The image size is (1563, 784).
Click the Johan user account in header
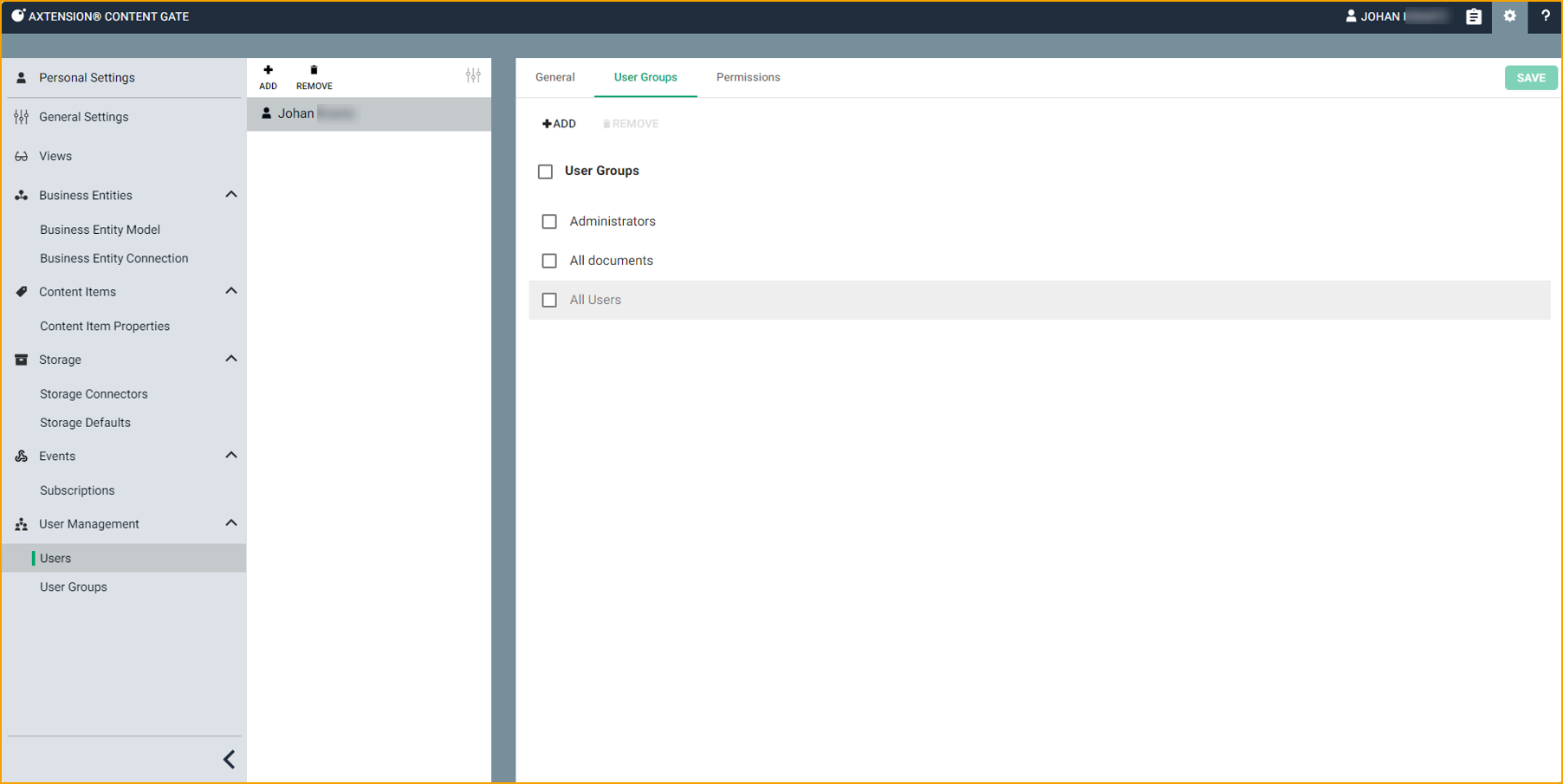point(1396,16)
